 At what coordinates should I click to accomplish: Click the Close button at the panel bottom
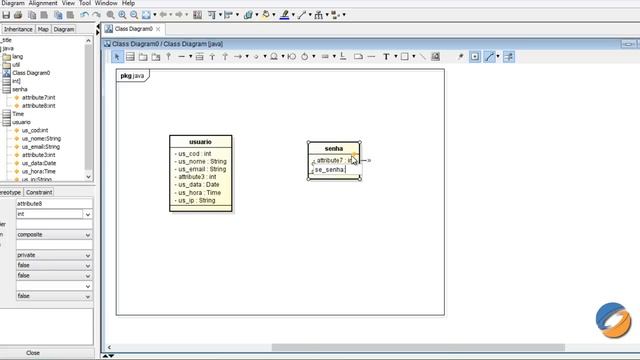33,353
